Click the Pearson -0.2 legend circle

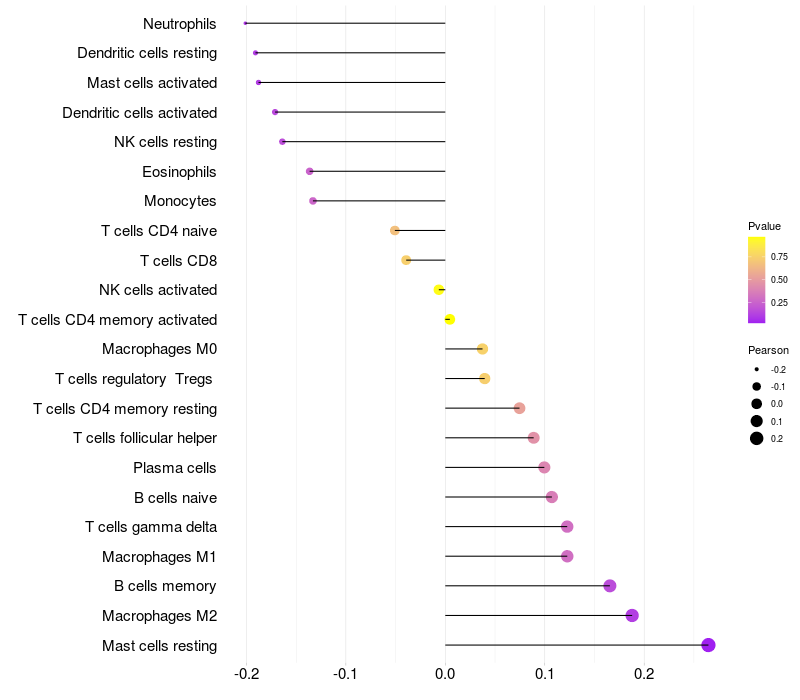[757, 369]
